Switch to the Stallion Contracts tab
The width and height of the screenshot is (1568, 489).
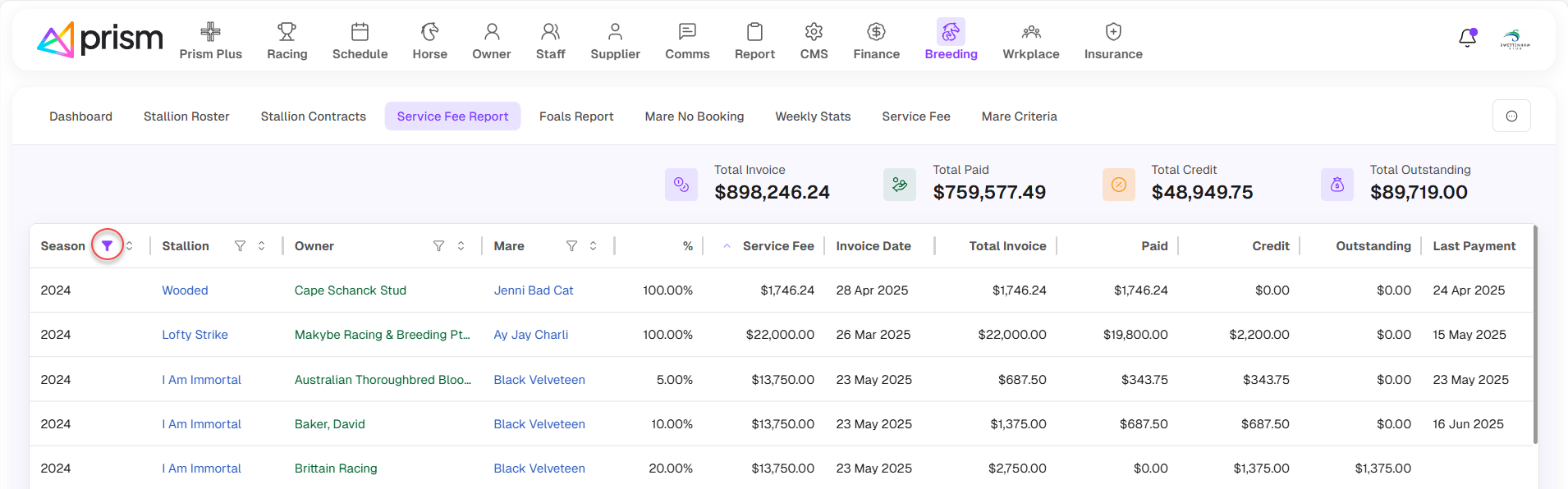pyautogui.click(x=313, y=117)
